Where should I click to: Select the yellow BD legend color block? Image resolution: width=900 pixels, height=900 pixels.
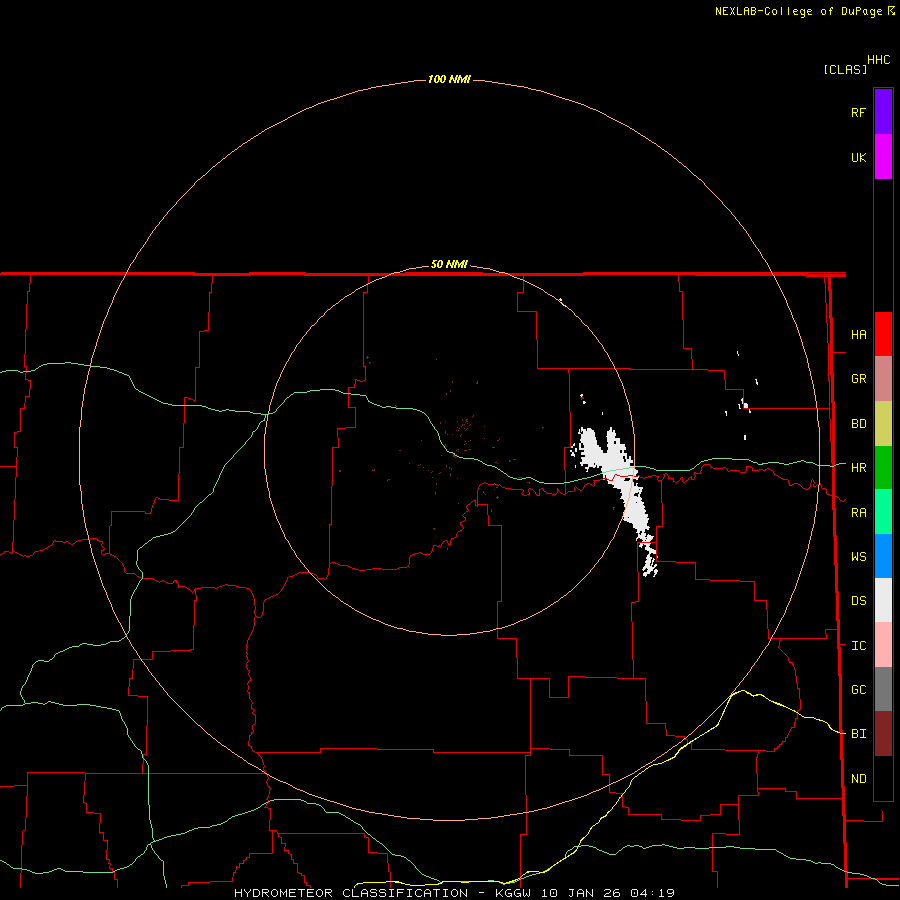pyautogui.click(x=883, y=424)
